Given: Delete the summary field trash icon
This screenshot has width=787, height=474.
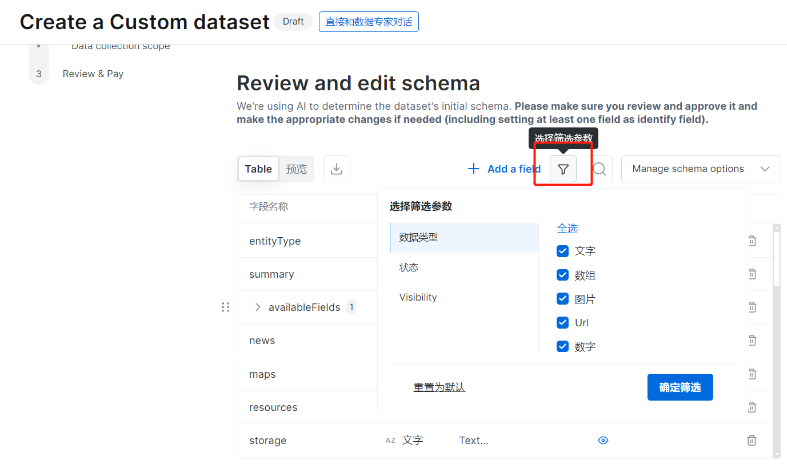Looking at the screenshot, I should [752, 274].
